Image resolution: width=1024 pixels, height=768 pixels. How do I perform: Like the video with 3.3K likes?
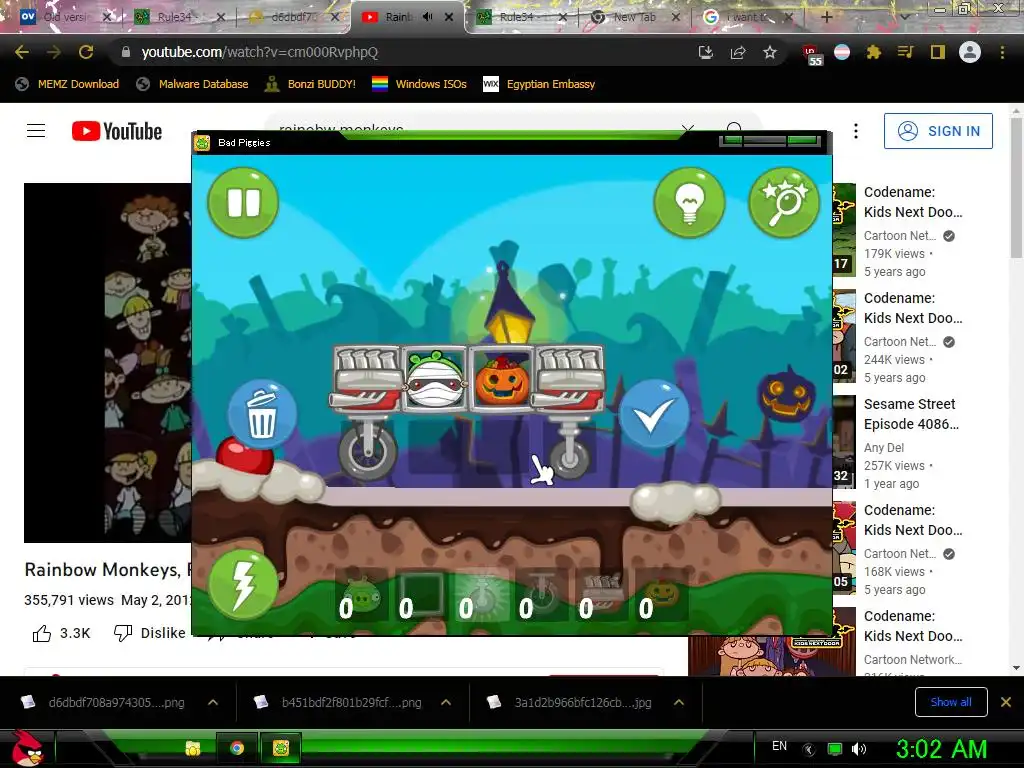pos(61,633)
